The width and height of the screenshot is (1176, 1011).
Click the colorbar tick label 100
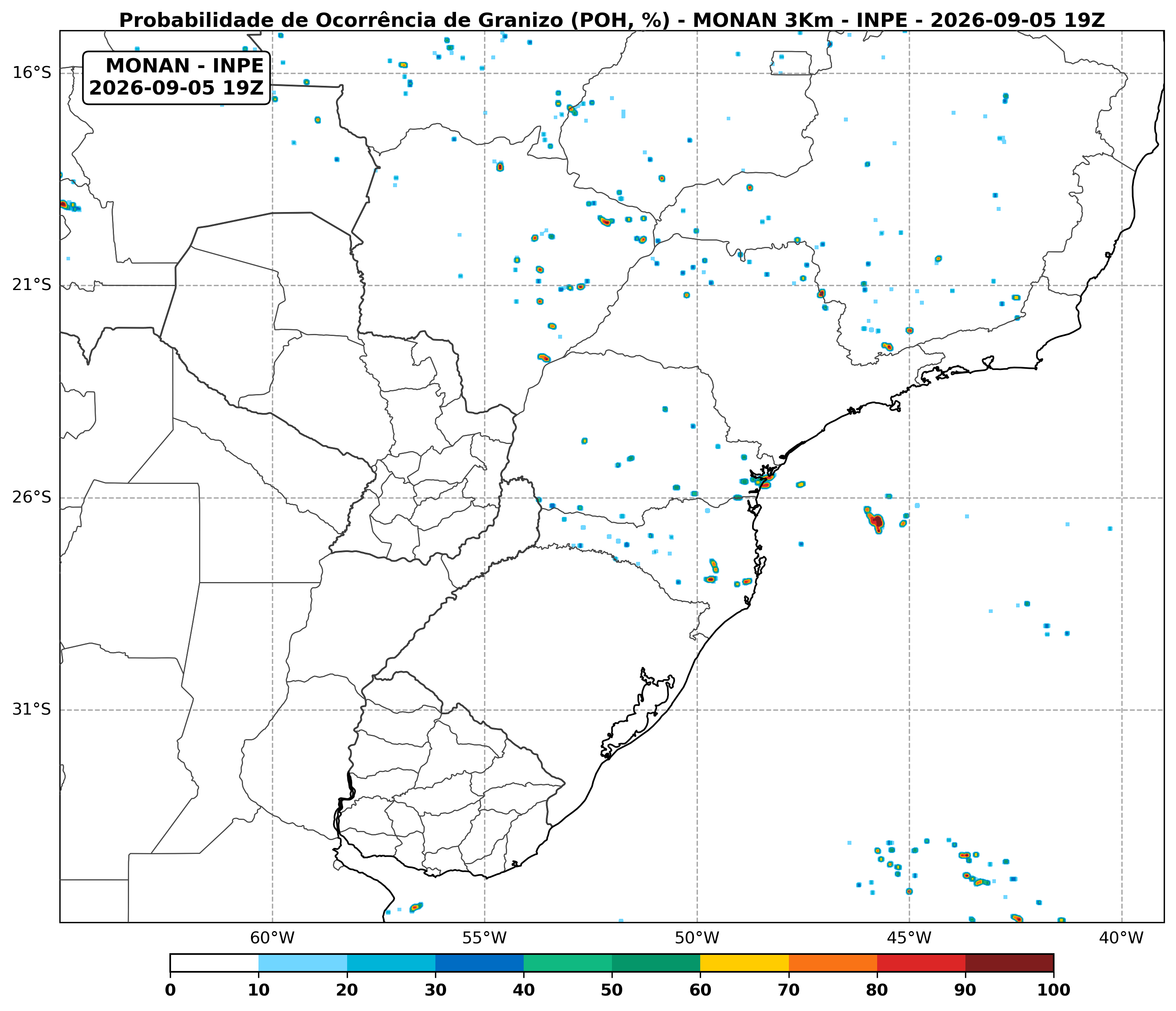[x=1054, y=990]
